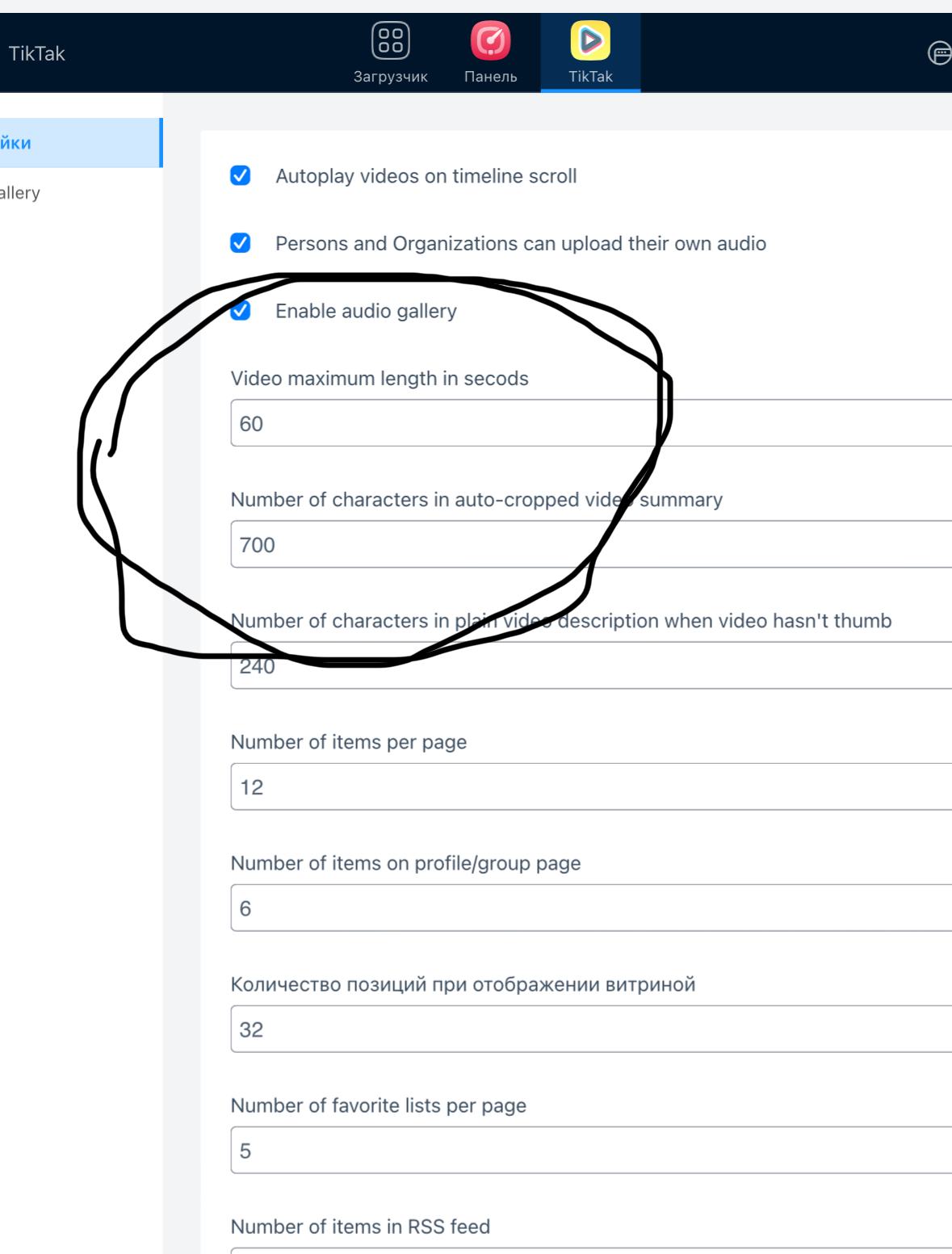Edit items on profile/group page field
Screen dimensions: 952x1254
coord(589,908)
